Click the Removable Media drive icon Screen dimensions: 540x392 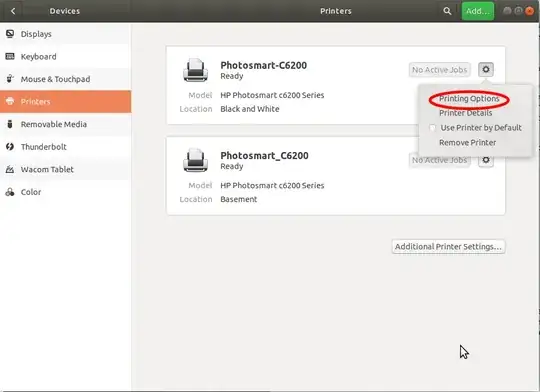pos(10,124)
